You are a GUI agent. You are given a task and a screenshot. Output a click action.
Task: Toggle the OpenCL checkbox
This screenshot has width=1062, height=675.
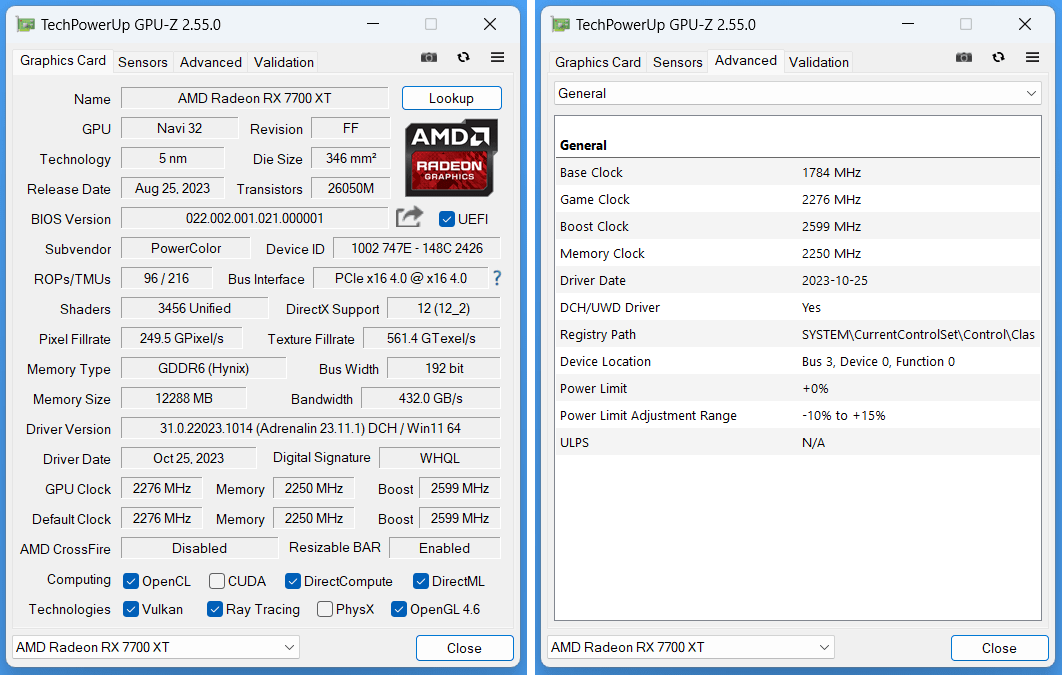coord(131,582)
